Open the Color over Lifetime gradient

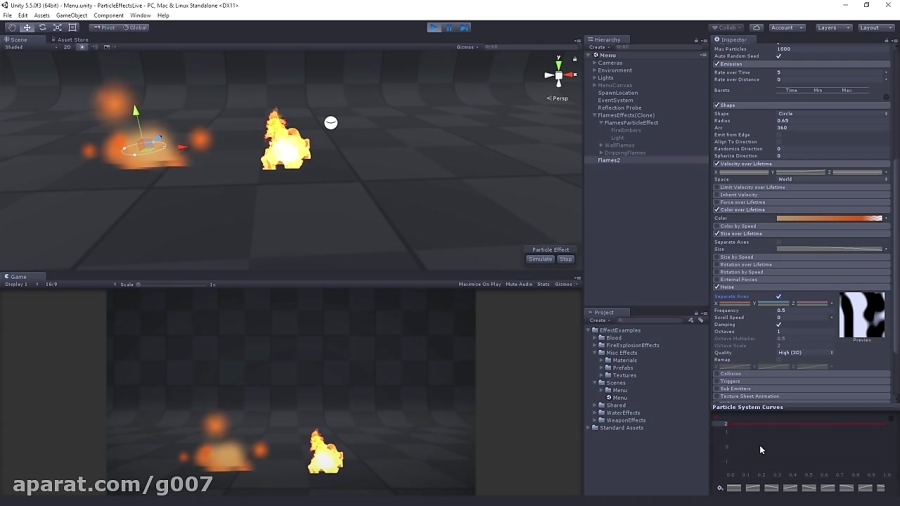pos(829,218)
